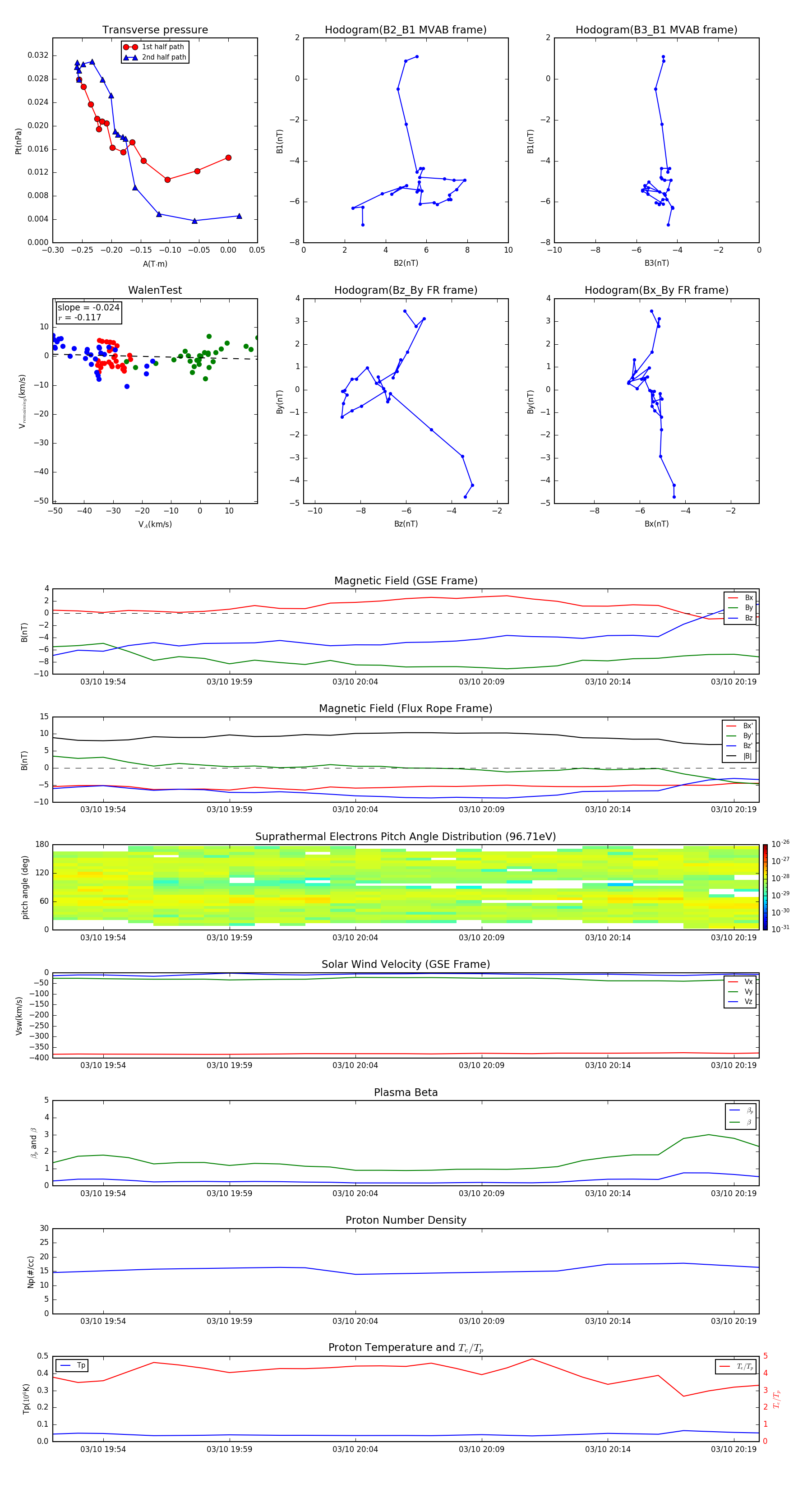Screen dimensions: 812x1489
Task: Select the Bx' entry in Flux Rope legend
Action: click(739, 726)
